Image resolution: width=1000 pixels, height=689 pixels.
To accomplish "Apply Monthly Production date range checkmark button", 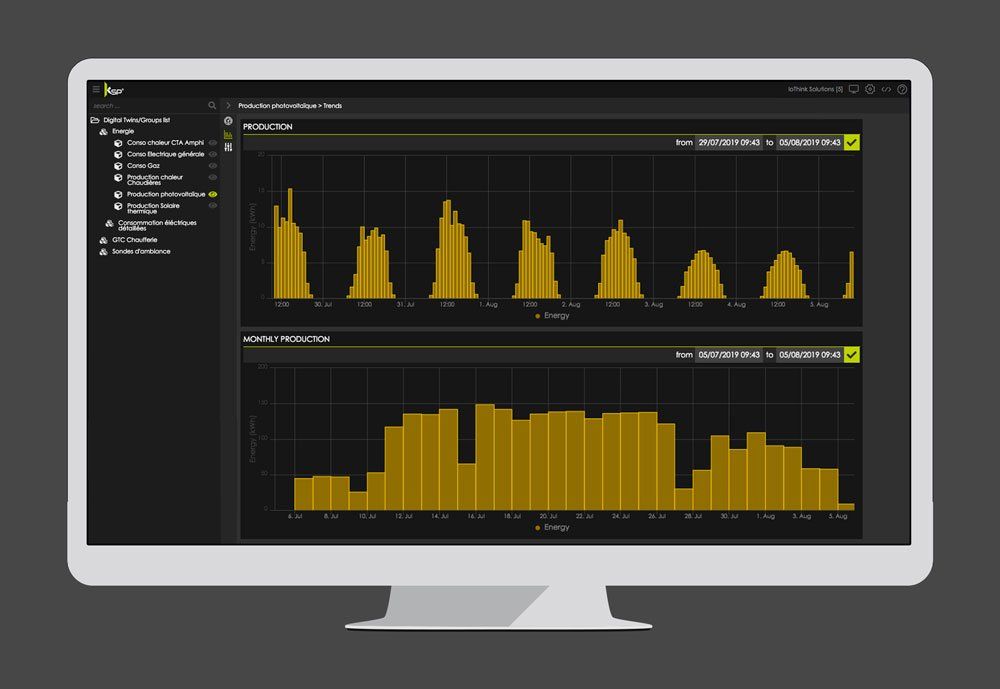I will [x=851, y=355].
